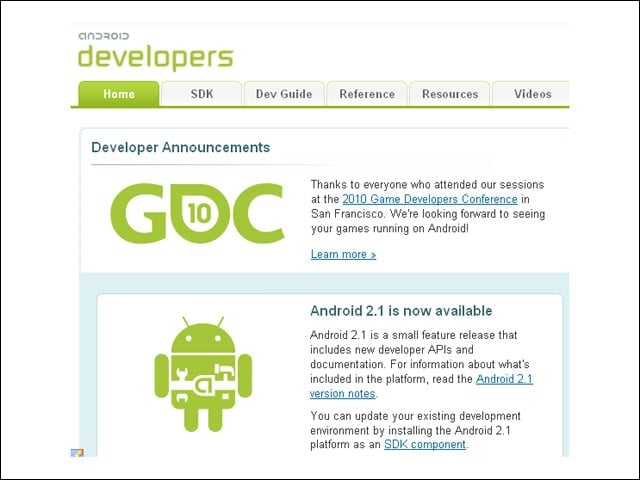The height and width of the screenshot is (480, 640).
Task: Open the Videos tab
Action: click(x=532, y=94)
